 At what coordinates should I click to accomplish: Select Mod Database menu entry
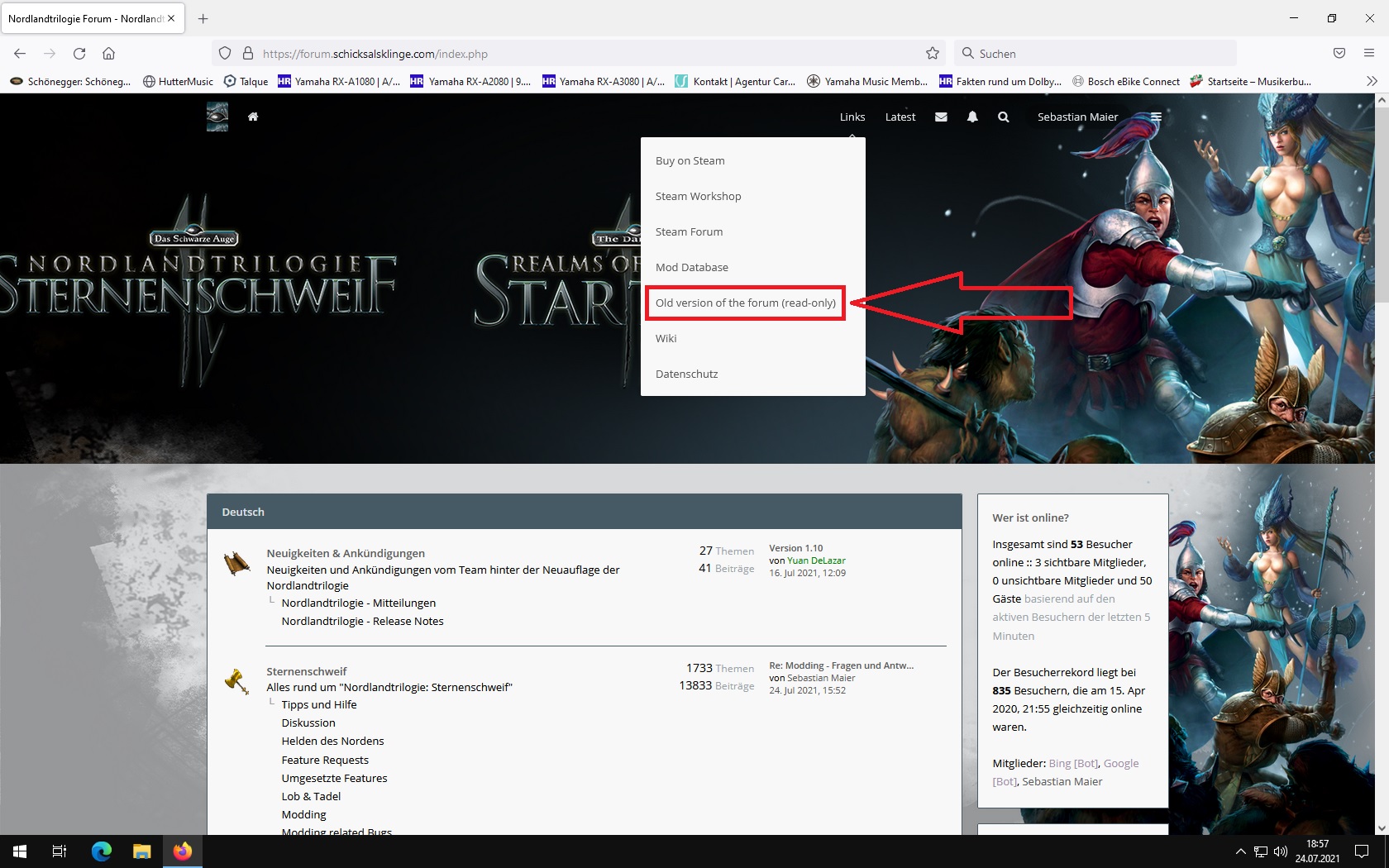[x=753, y=267]
